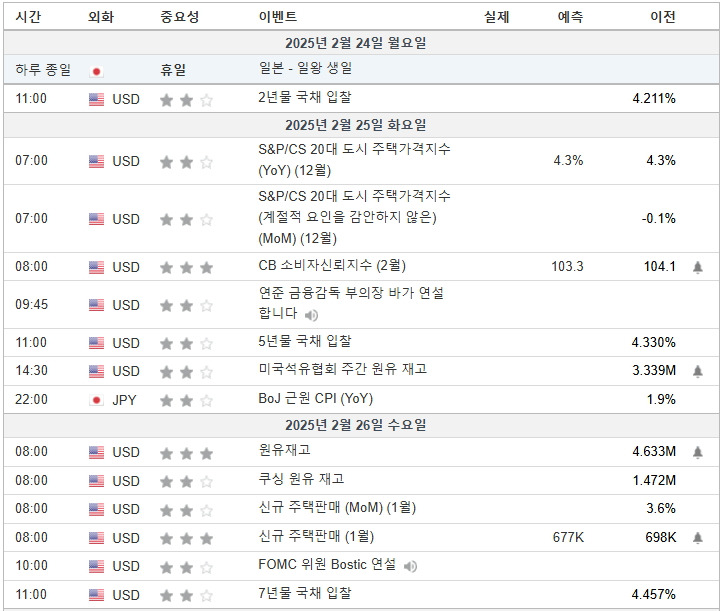The width and height of the screenshot is (724, 611).
Task: Click importance stars for 2년물 국채 입찰
Action: tap(187, 100)
